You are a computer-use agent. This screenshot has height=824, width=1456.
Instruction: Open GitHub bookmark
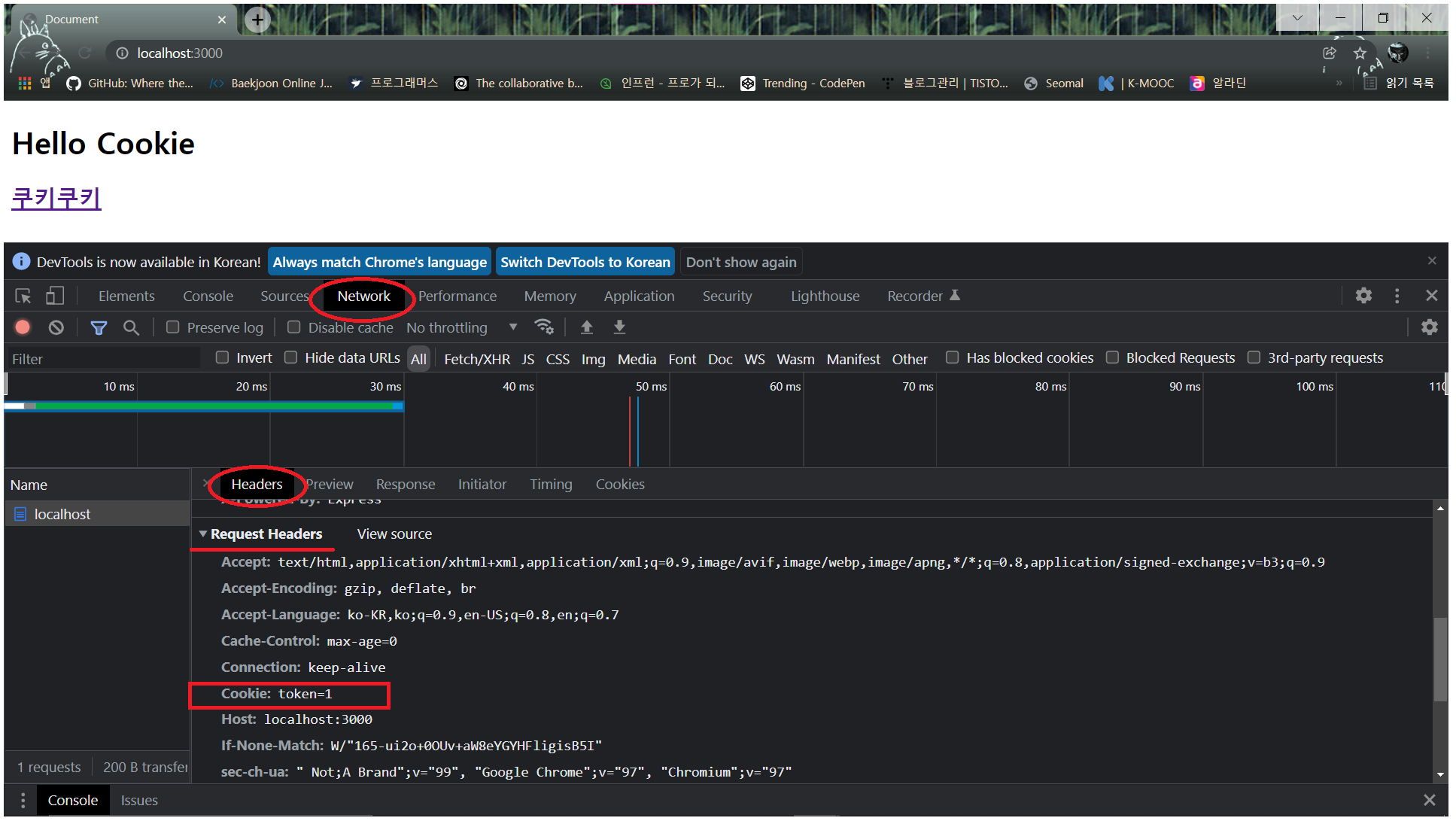pyautogui.click(x=129, y=83)
